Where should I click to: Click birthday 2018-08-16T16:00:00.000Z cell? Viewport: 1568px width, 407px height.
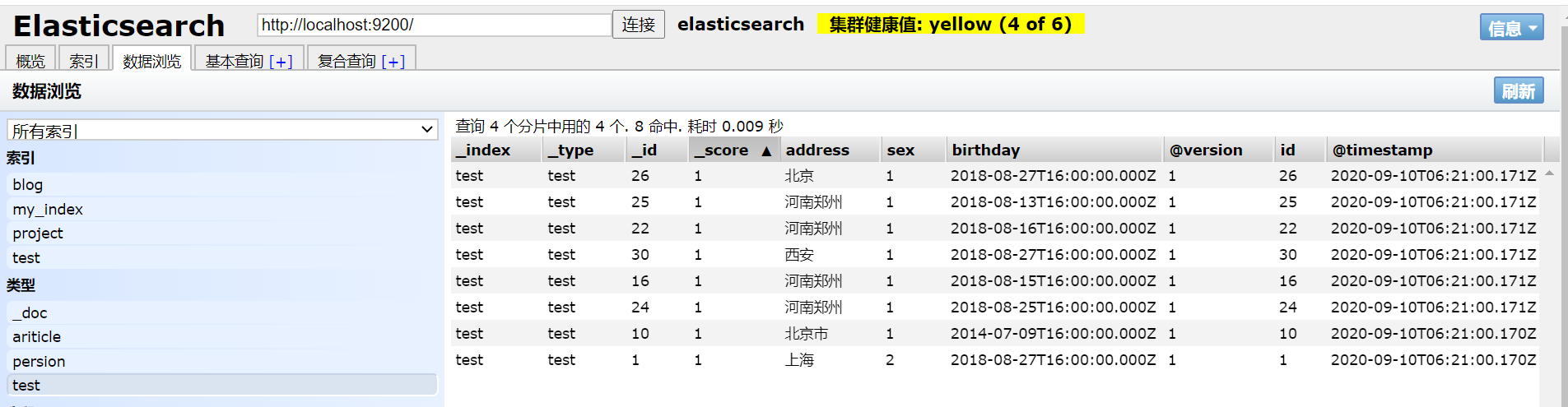coord(1053,229)
